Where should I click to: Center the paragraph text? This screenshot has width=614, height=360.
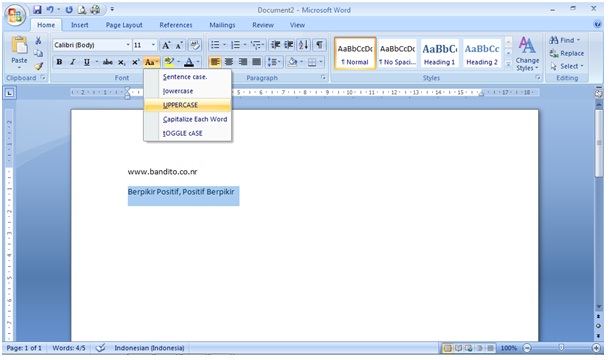(x=229, y=62)
